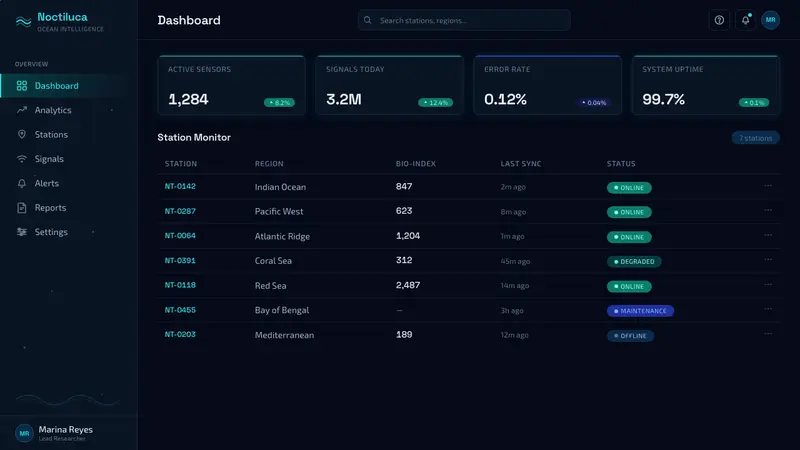Open the more options menu for NT-0203

[768, 334]
